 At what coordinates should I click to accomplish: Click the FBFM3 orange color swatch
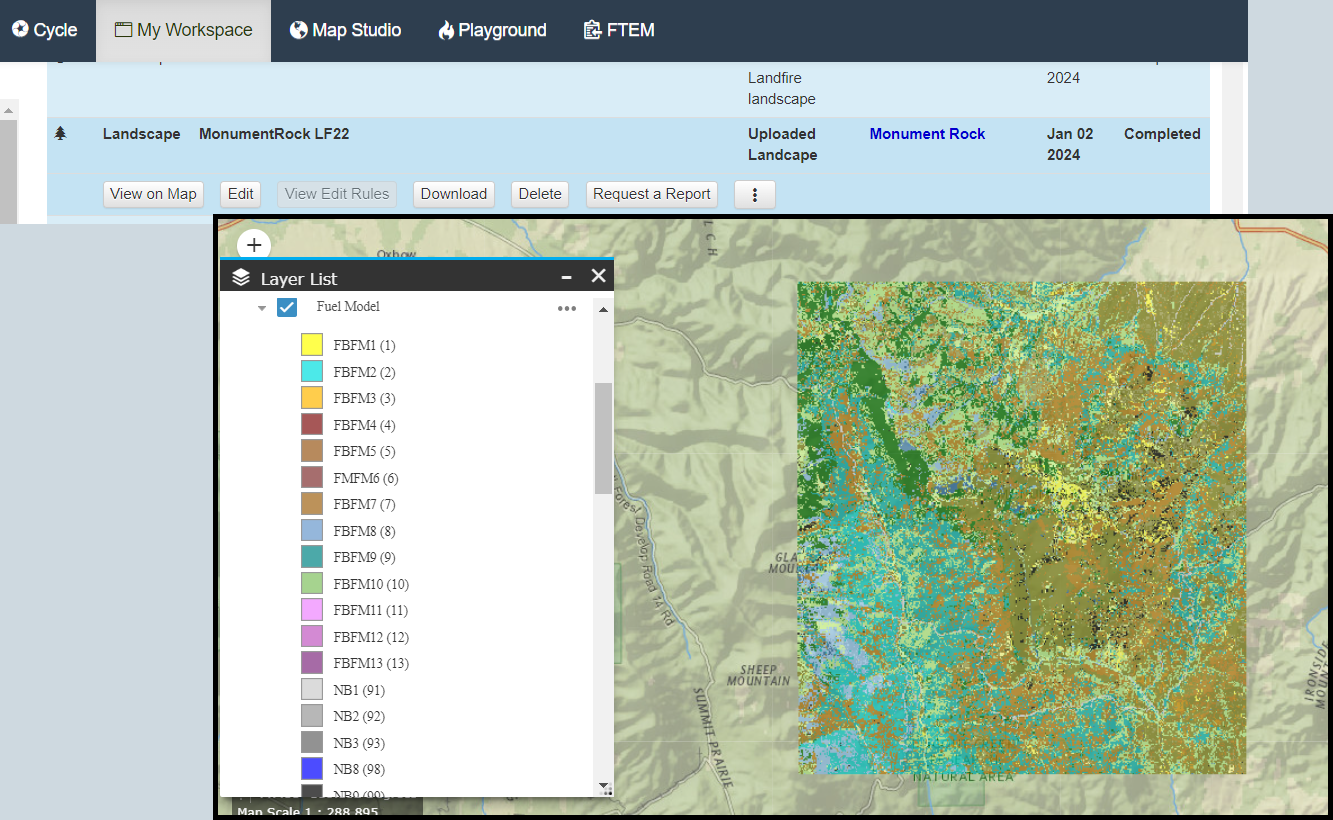[x=312, y=398]
